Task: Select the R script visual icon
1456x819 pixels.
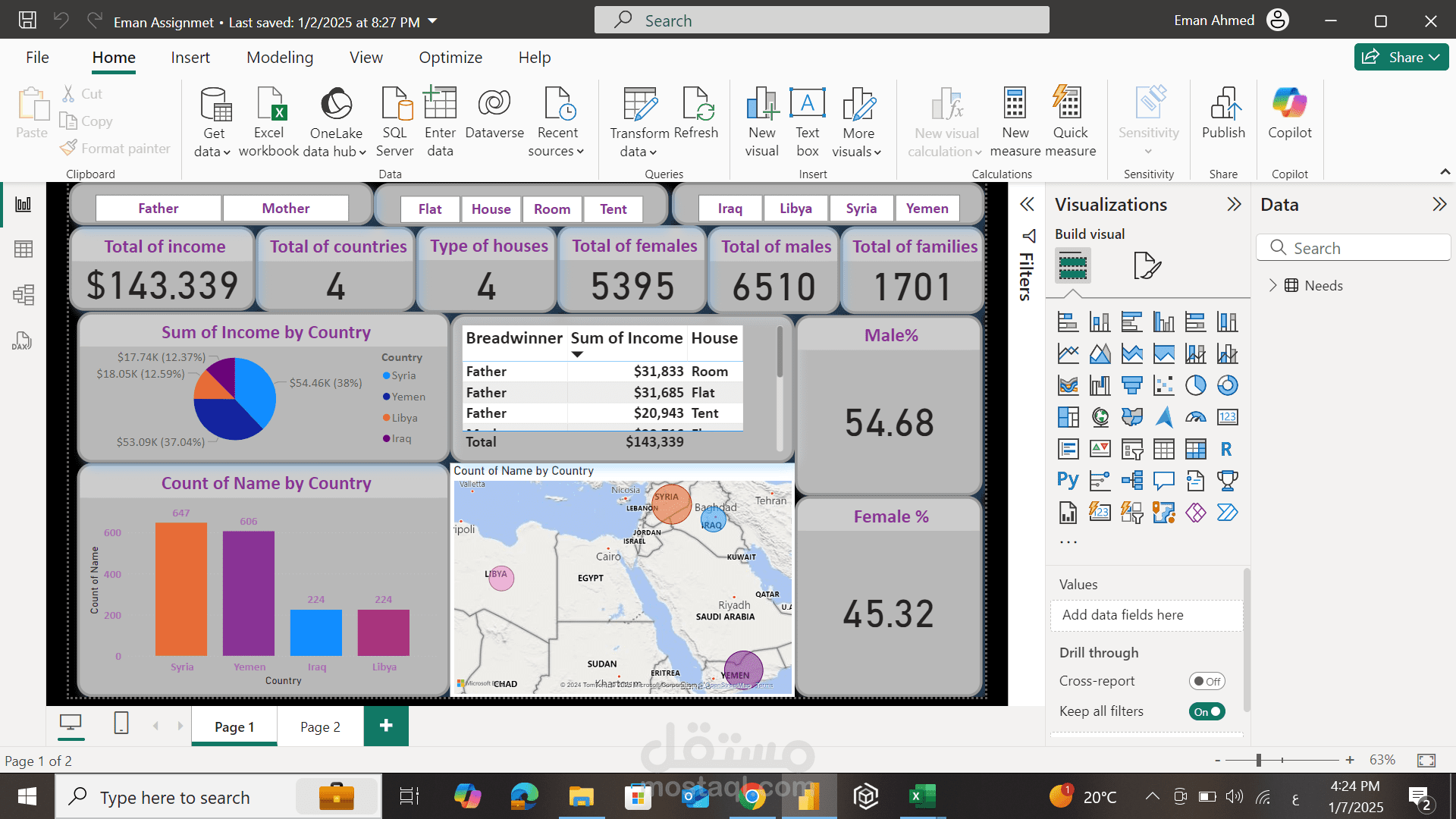Action: tap(1227, 449)
